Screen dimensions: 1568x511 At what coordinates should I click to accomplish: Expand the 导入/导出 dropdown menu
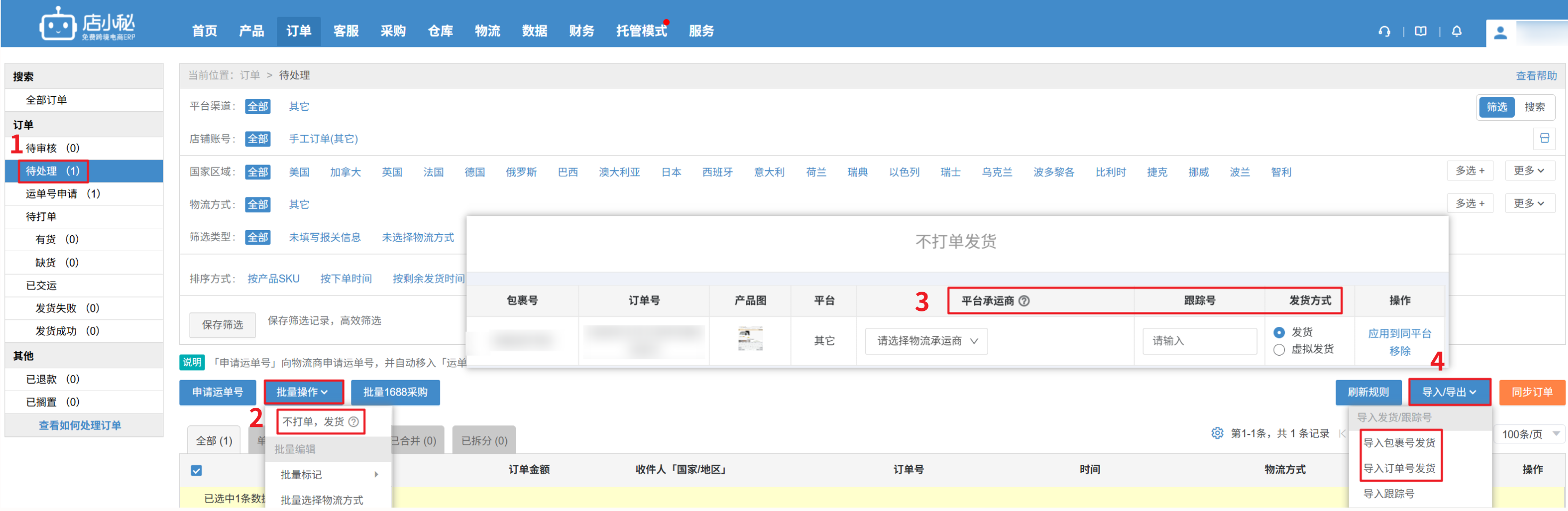coord(1449,392)
